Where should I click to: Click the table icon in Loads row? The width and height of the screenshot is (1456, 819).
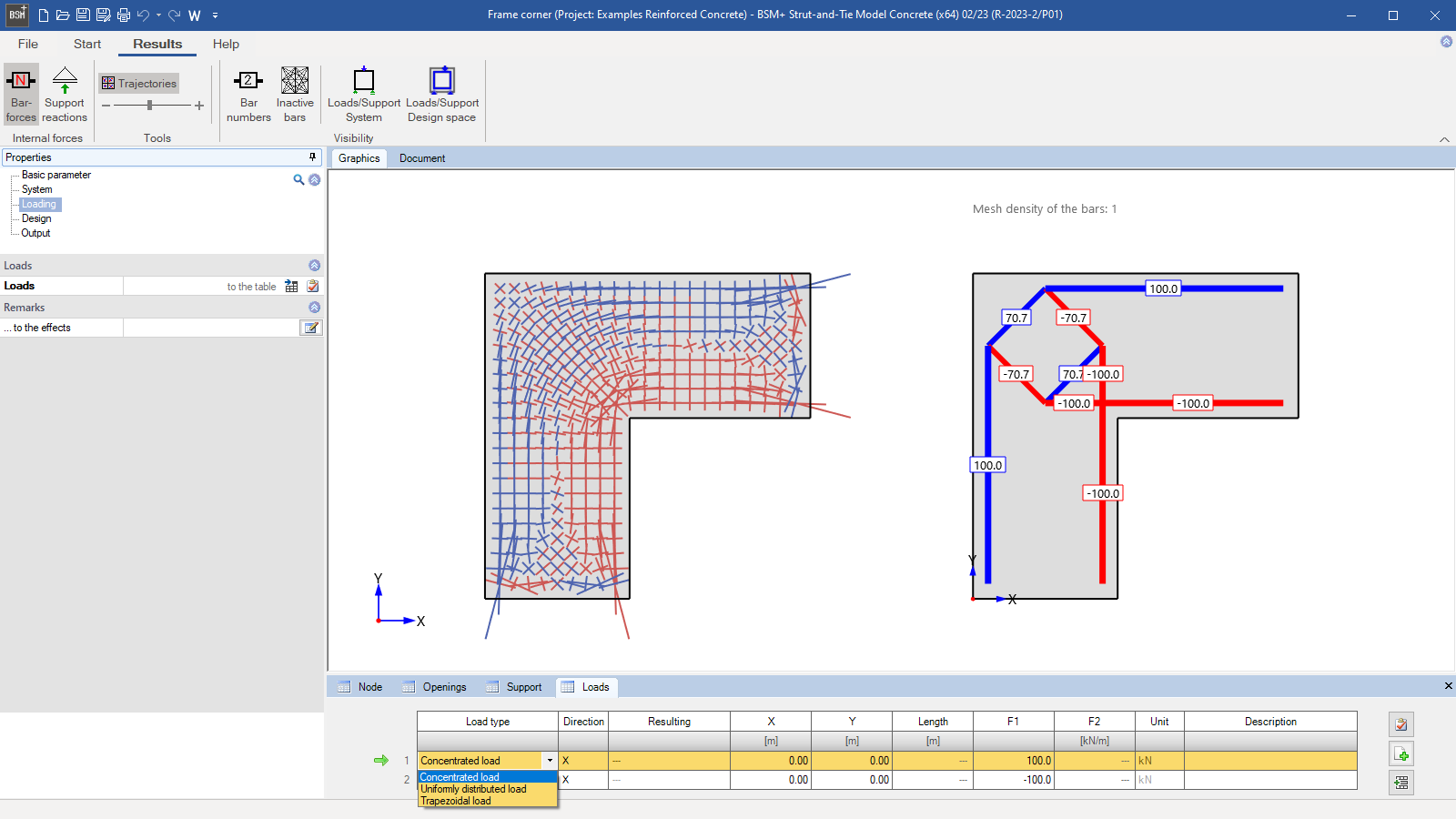291,286
